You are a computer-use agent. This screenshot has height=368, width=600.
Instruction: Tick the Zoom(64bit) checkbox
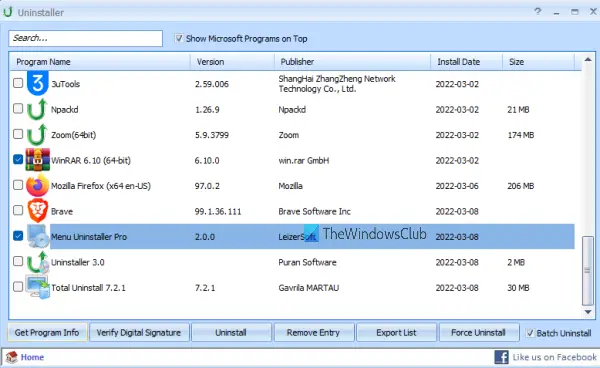point(18,134)
